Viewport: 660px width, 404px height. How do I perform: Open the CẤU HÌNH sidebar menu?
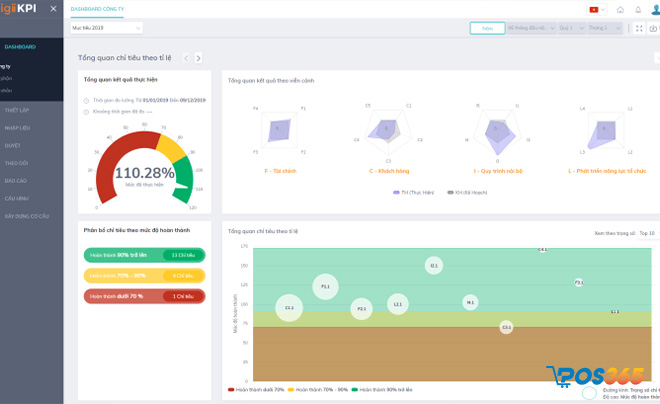coord(17,199)
